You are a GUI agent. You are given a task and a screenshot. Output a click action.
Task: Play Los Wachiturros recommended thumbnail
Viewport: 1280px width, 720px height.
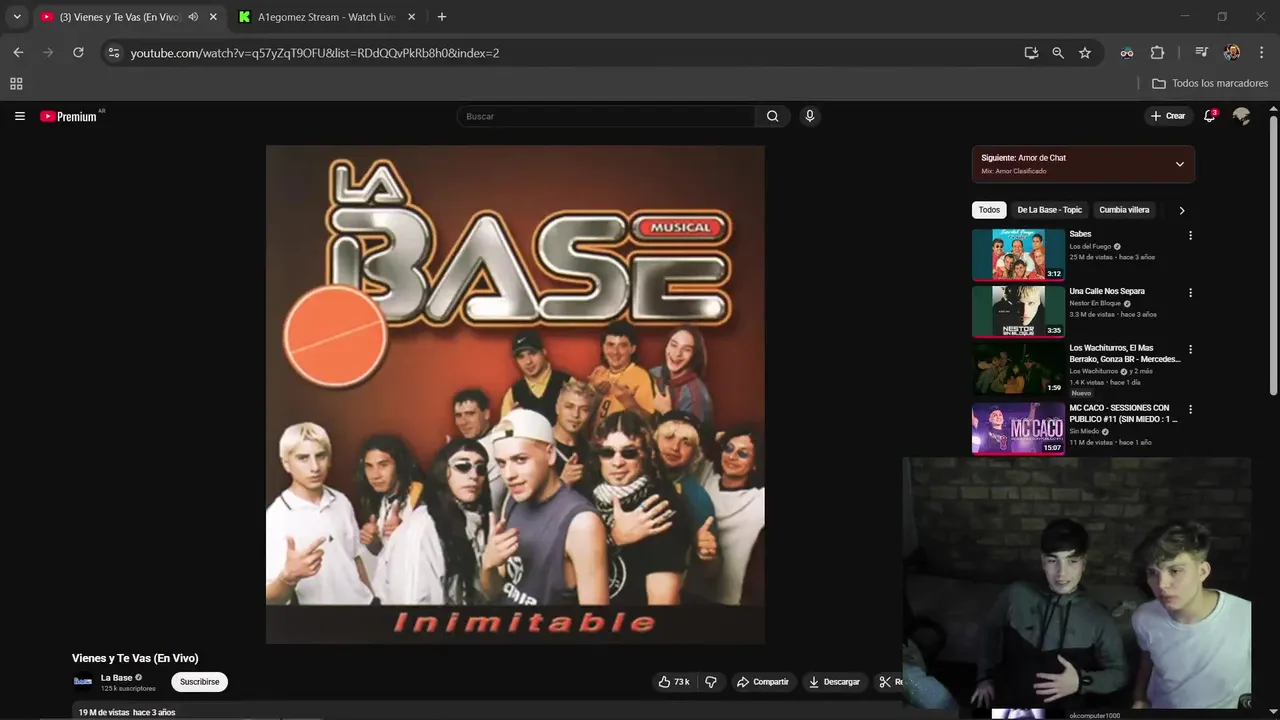pyautogui.click(x=1018, y=369)
